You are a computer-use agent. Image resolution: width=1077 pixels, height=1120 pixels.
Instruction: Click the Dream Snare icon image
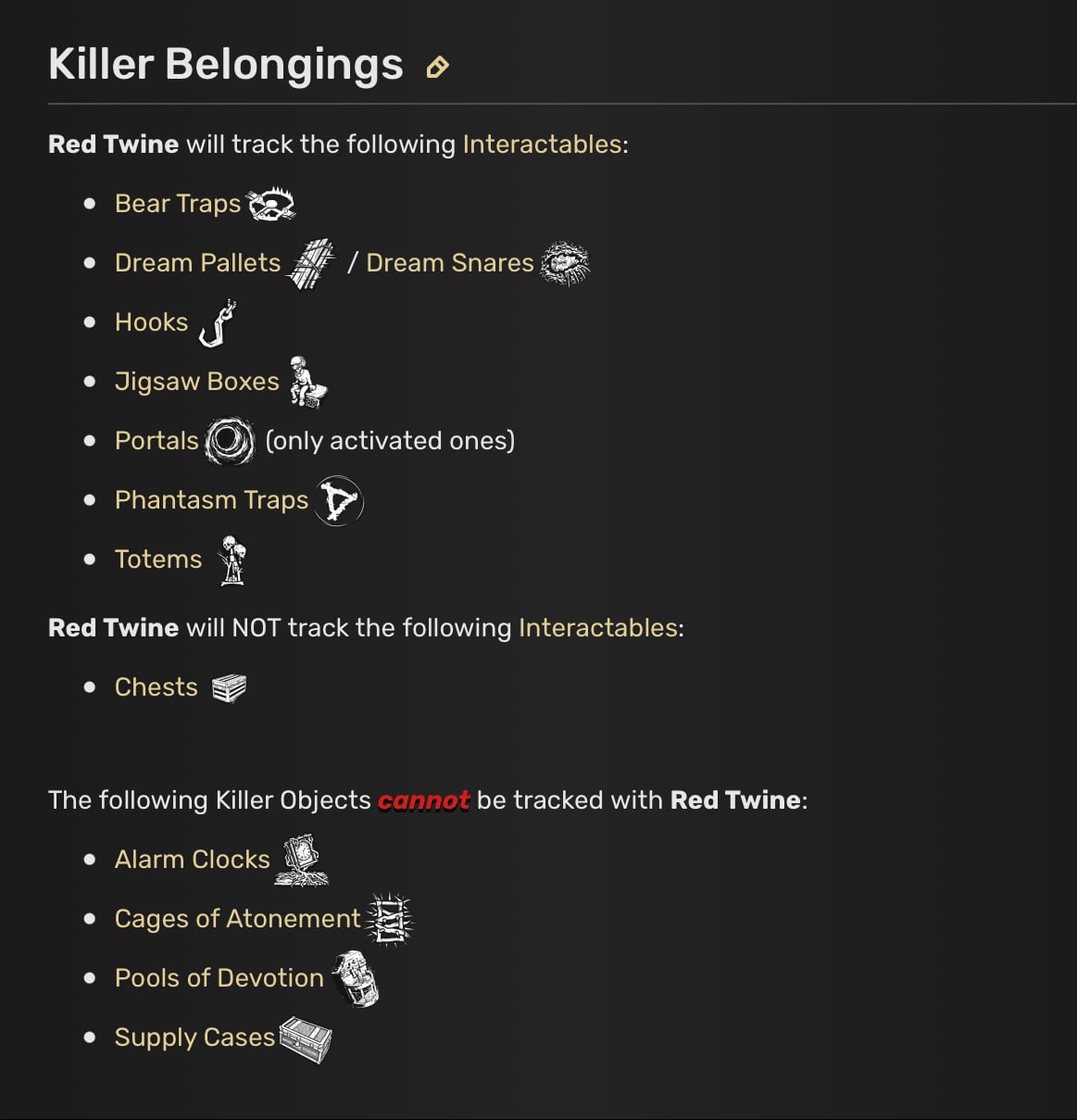pos(564,264)
